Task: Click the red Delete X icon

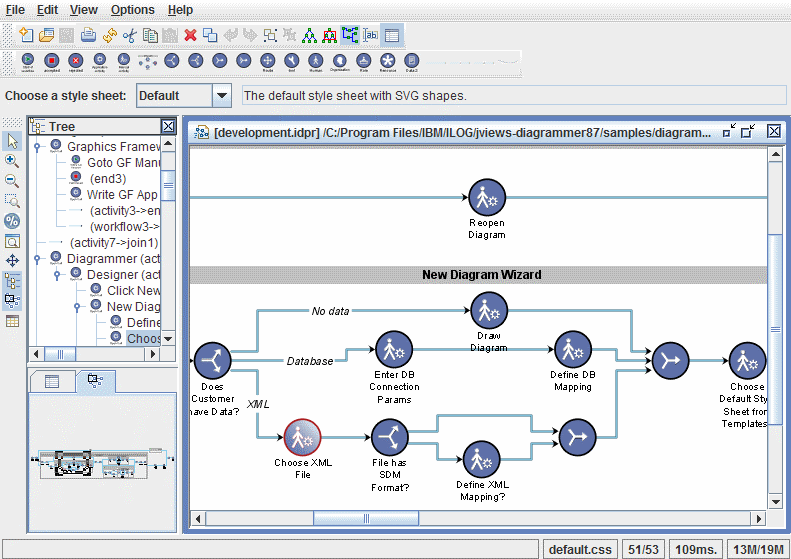Action: (x=190, y=35)
